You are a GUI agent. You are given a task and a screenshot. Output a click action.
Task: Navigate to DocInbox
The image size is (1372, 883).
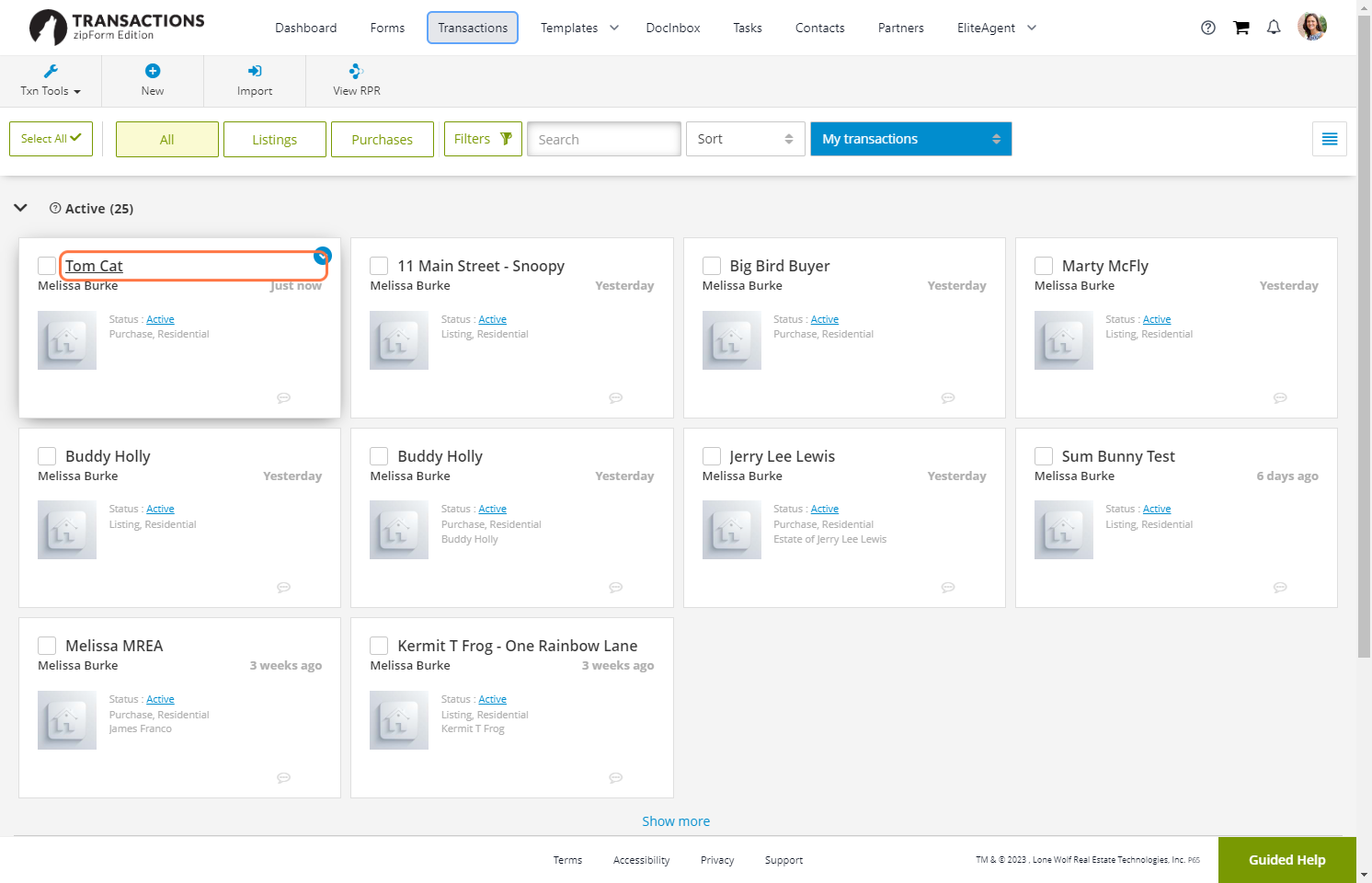coord(673,28)
